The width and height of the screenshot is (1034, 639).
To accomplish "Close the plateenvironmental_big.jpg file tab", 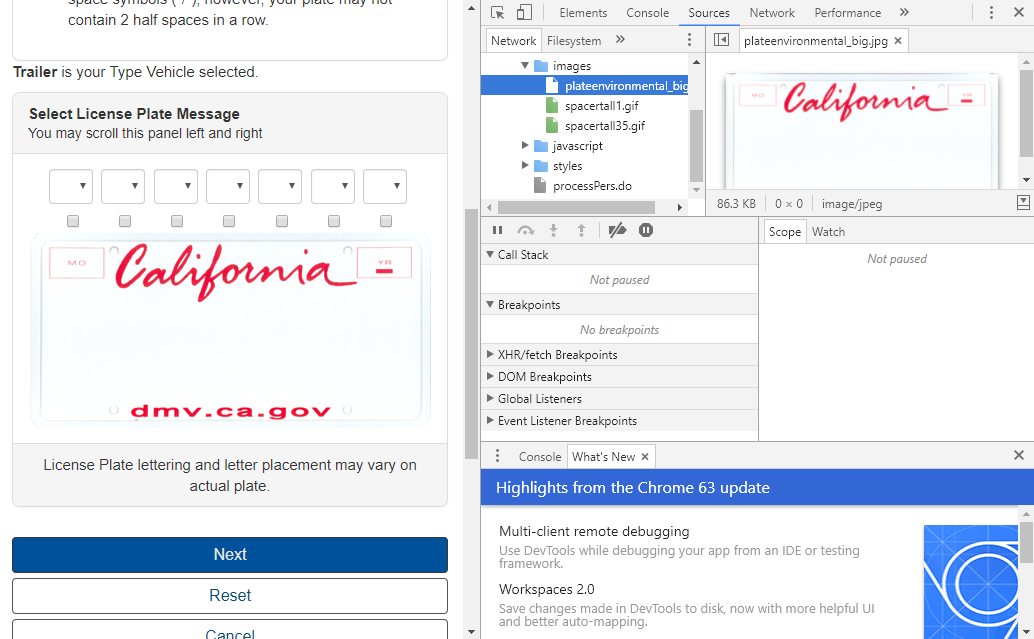I will (x=897, y=41).
